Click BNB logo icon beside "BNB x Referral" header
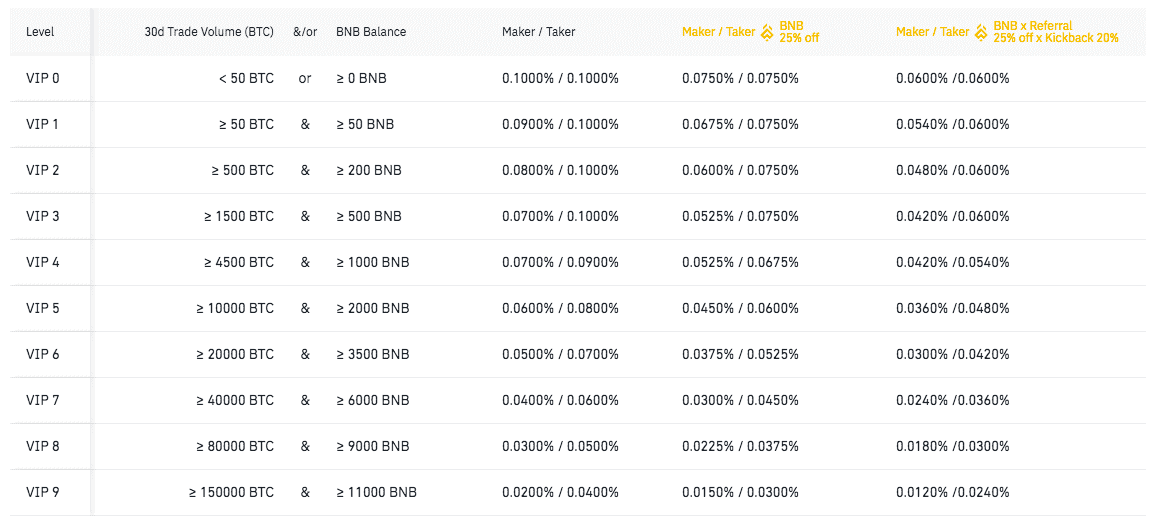Screen dimensions: 1154x524 981,32
